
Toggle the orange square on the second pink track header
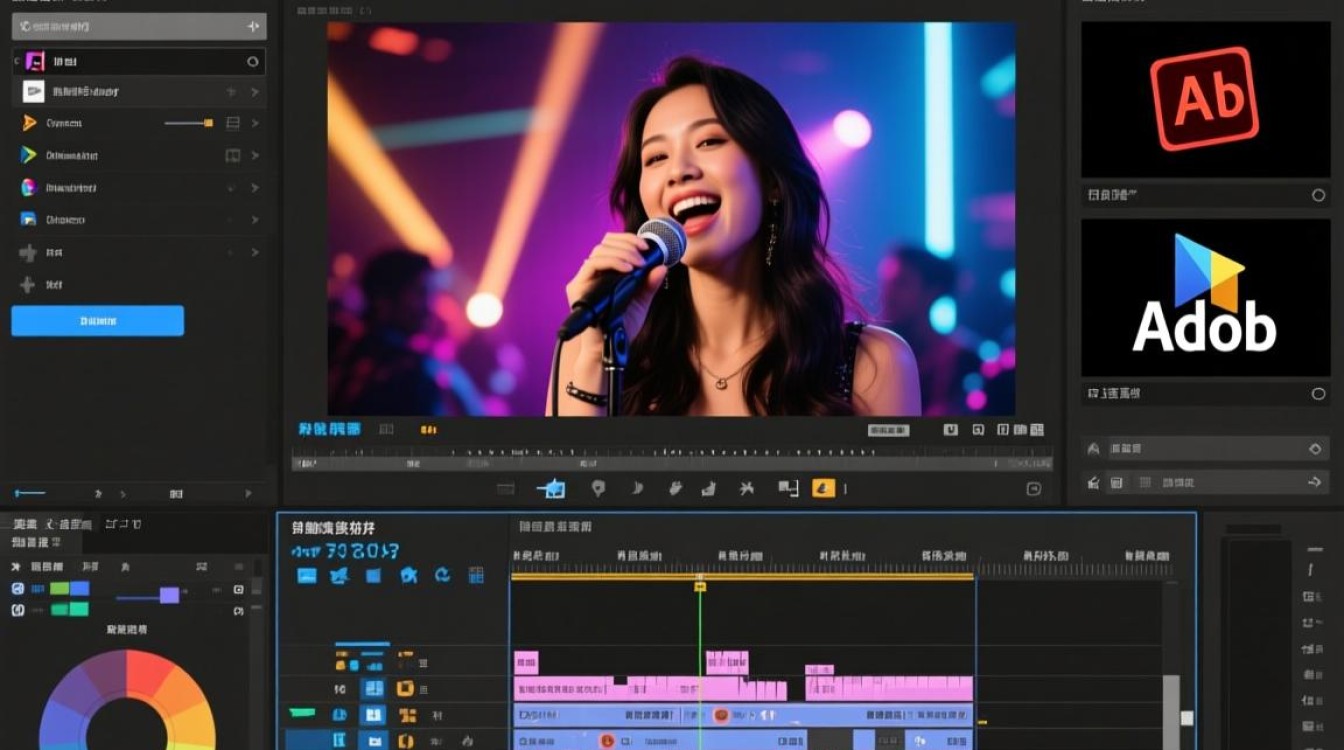click(405, 688)
